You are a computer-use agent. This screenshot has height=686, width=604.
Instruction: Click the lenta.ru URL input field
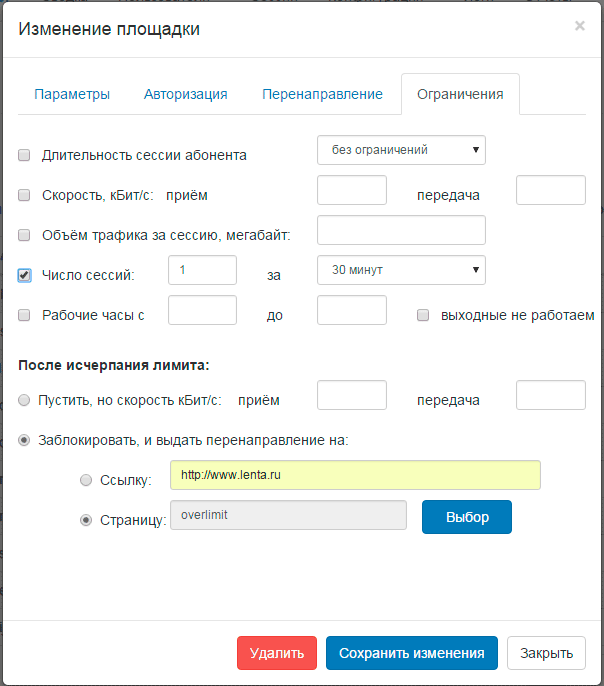click(x=355, y=475)
